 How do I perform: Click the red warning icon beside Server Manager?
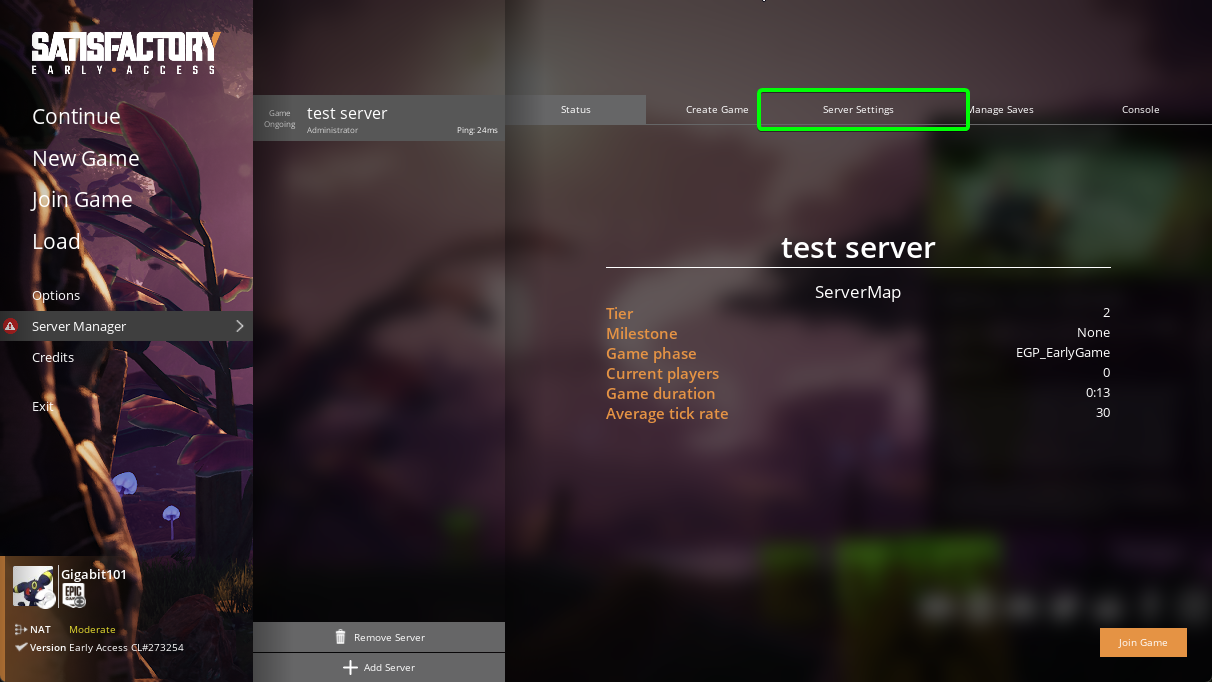(11, 326)
